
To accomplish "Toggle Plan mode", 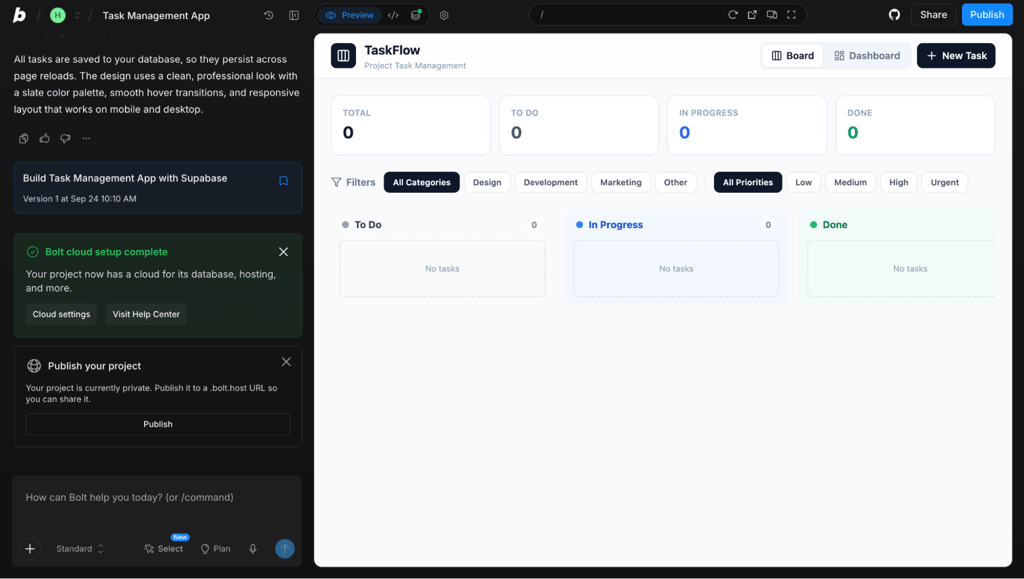I will tap(216, 549).
